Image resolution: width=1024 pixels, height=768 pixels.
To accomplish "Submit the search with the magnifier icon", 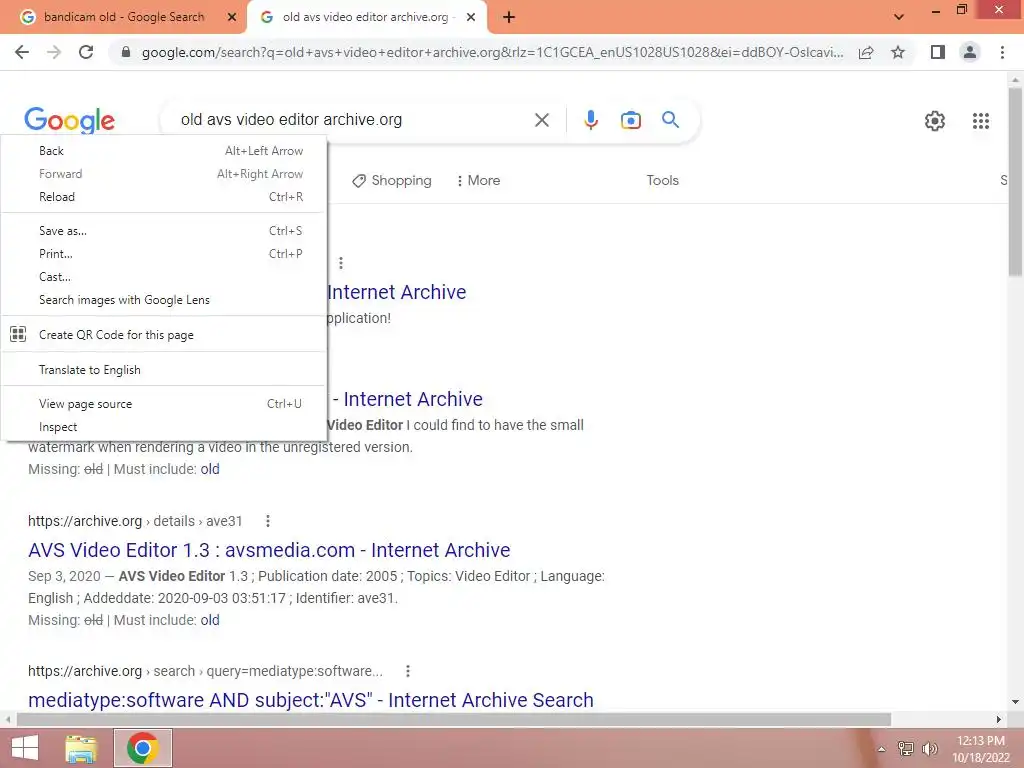I will coord(670,120).
